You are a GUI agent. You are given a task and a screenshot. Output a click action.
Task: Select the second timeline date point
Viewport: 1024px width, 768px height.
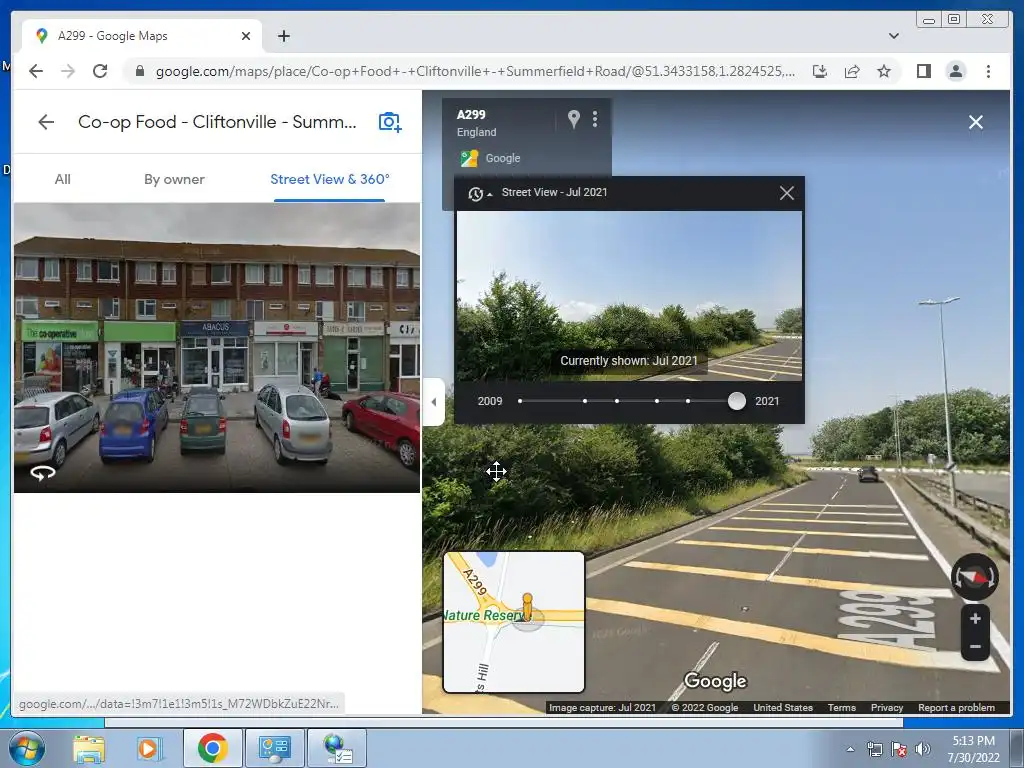tap(584, 401)
